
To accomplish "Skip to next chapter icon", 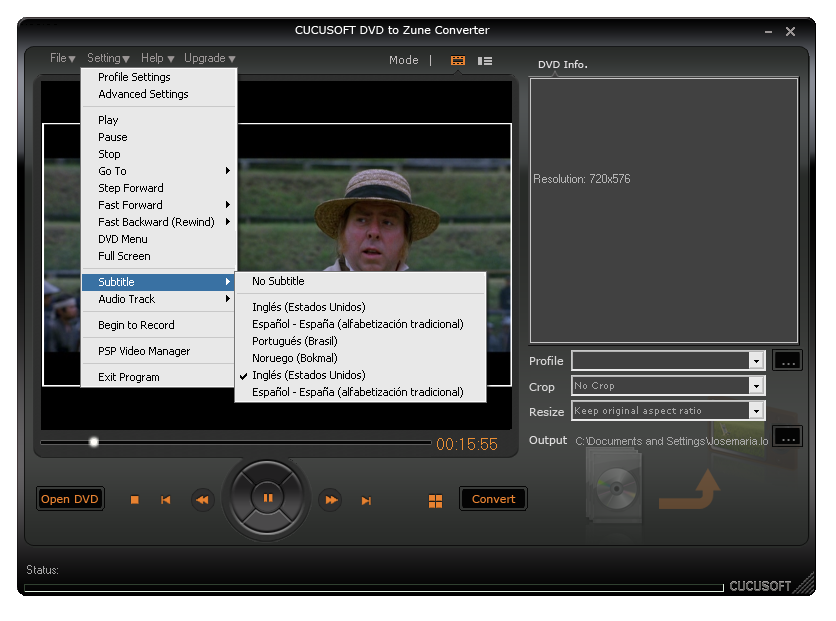I will pyautogui.click(x=366, y=501).
